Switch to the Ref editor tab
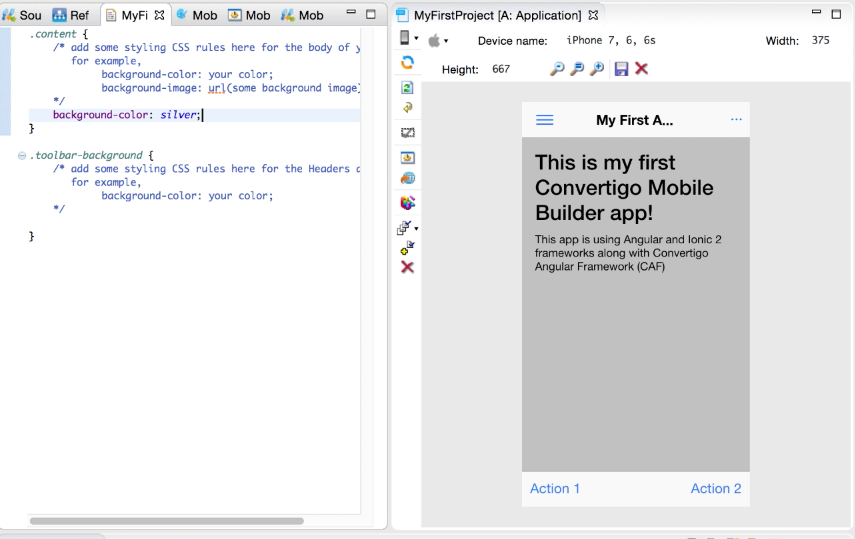 click(x=77, y=15)
